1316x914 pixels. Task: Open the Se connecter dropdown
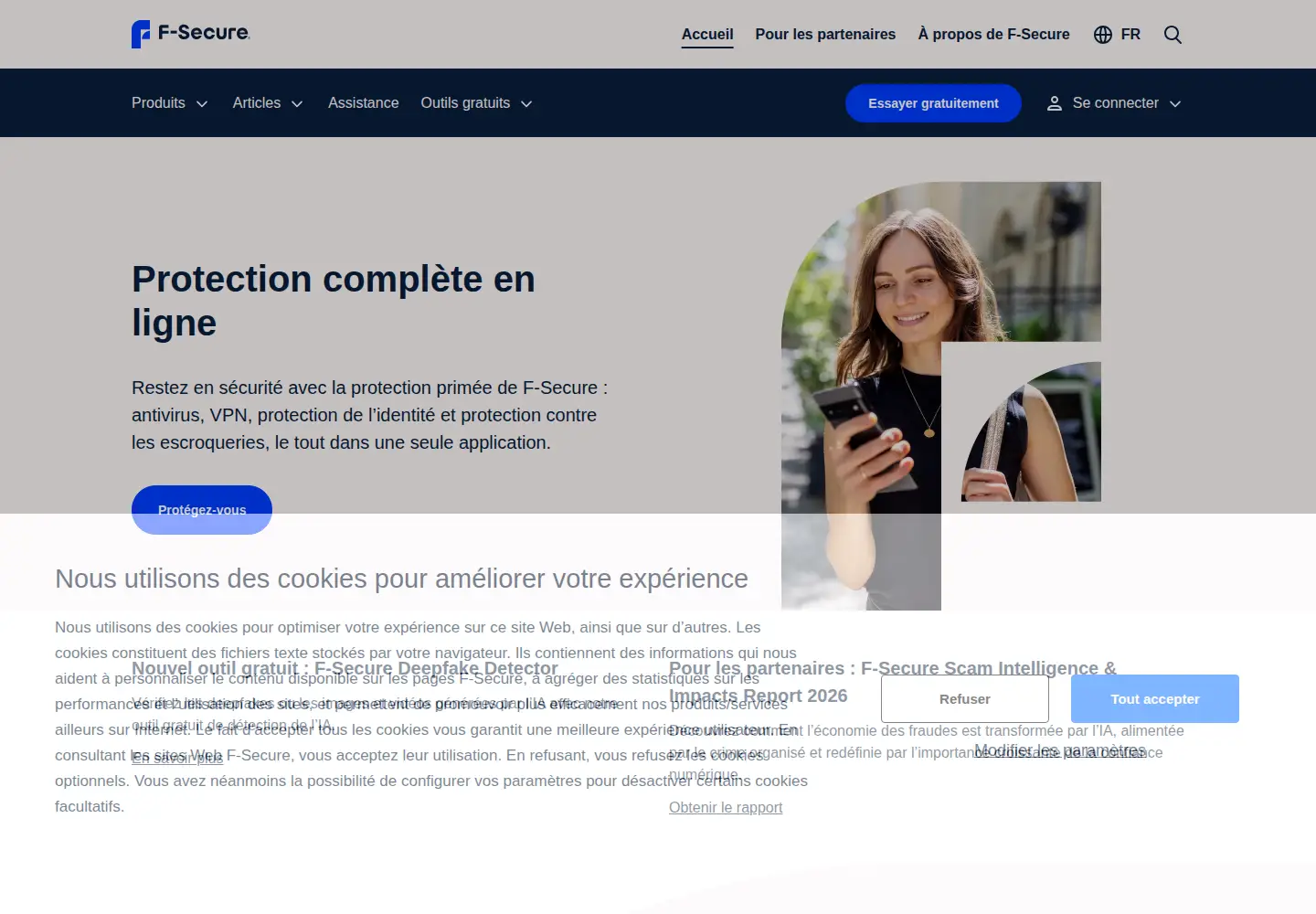coord(1114,103)
